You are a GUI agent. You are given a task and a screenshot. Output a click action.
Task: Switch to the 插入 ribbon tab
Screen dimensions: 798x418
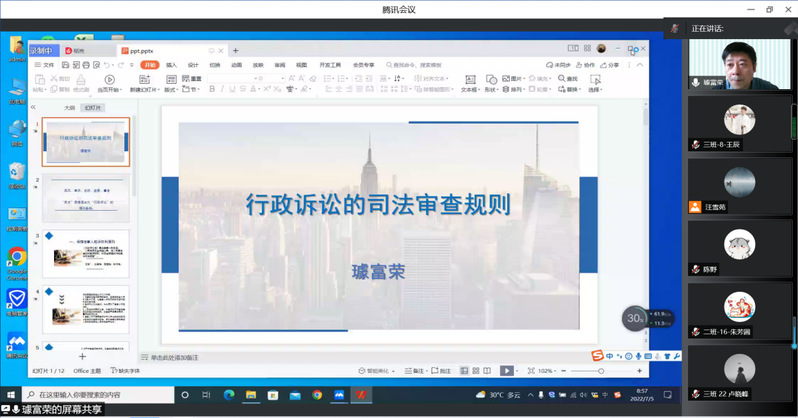tap(171, 65)
